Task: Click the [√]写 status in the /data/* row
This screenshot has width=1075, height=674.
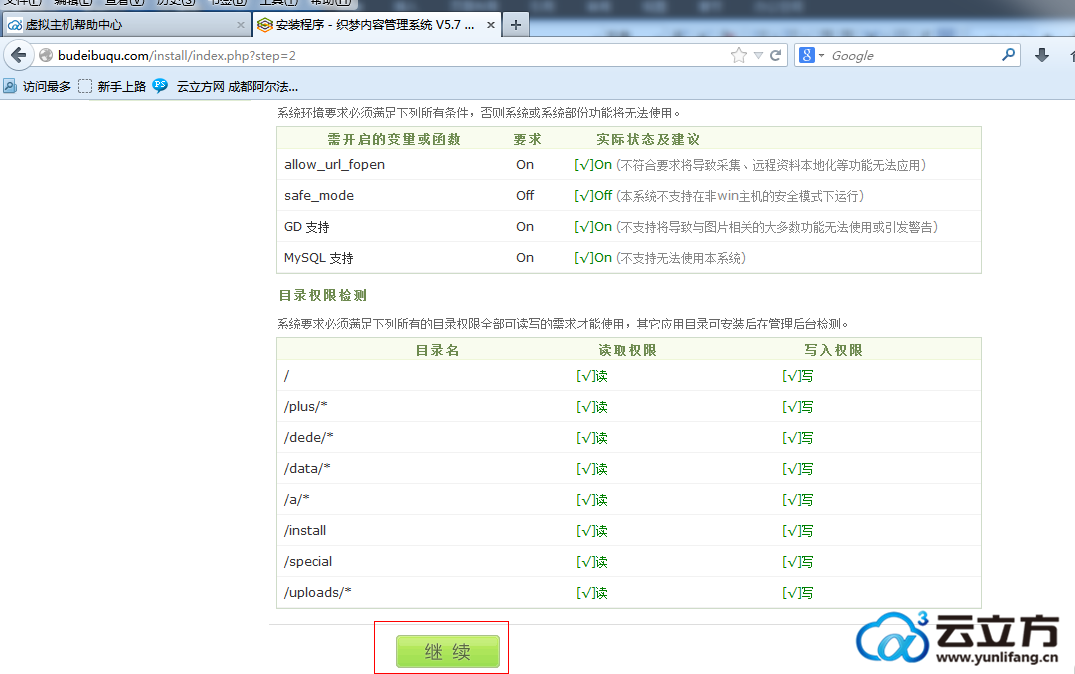Action: pyautogui.click(x=797, y=469)
